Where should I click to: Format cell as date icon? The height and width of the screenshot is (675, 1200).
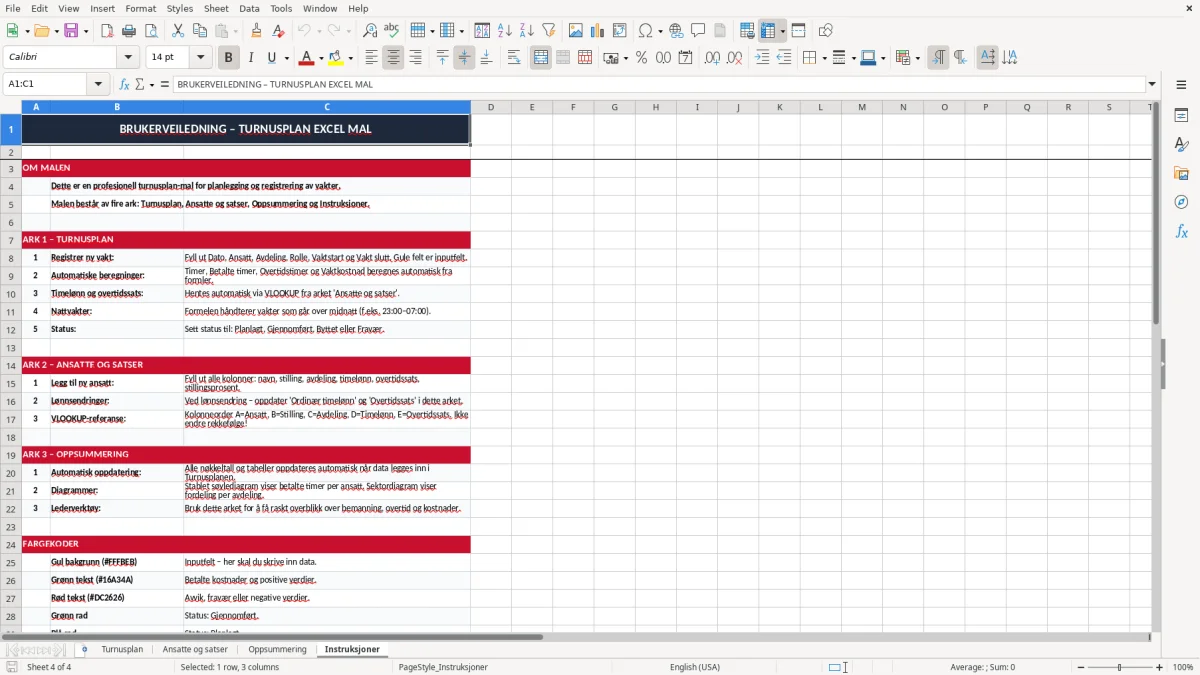coord(685,58)
